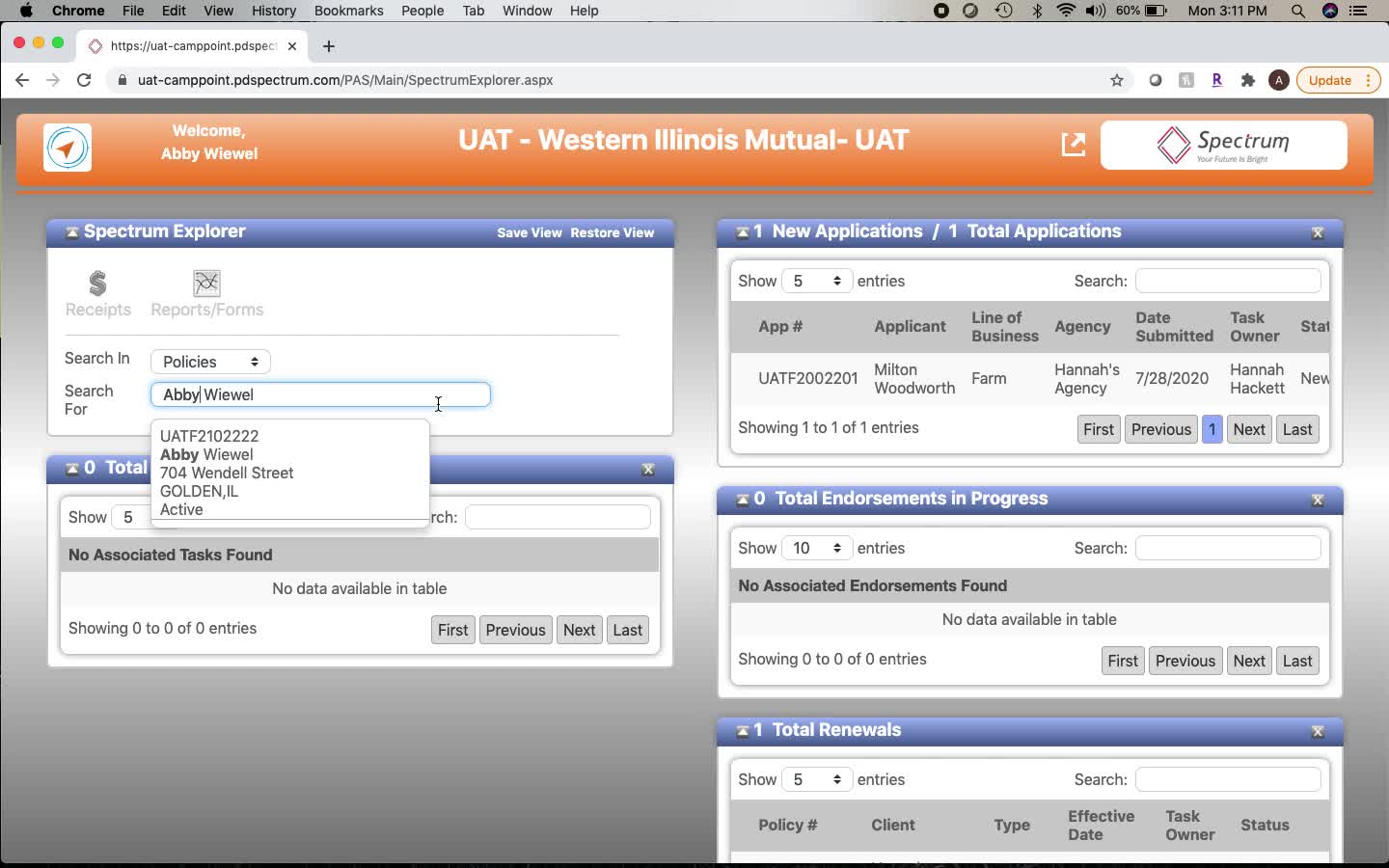Collapse the New Applications panel
The image size is (1389, 868).
742,232
